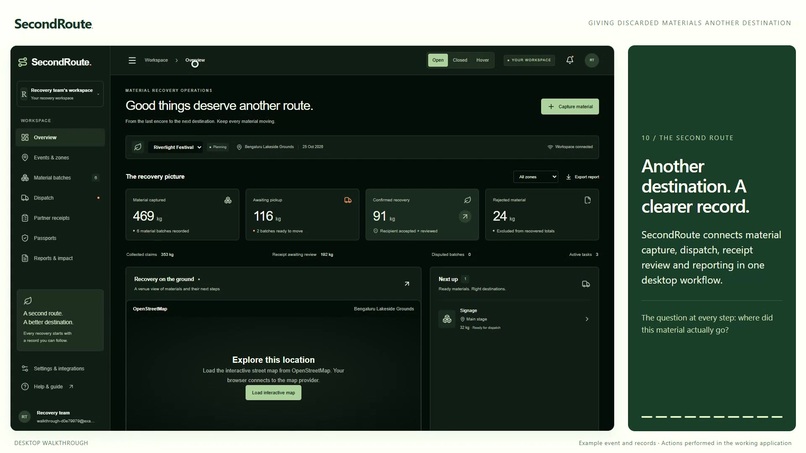Viewport: 806px width, 453px height.
Task: Click the Recovery team avatar at sidebar bottom
Action: (24, 416)
